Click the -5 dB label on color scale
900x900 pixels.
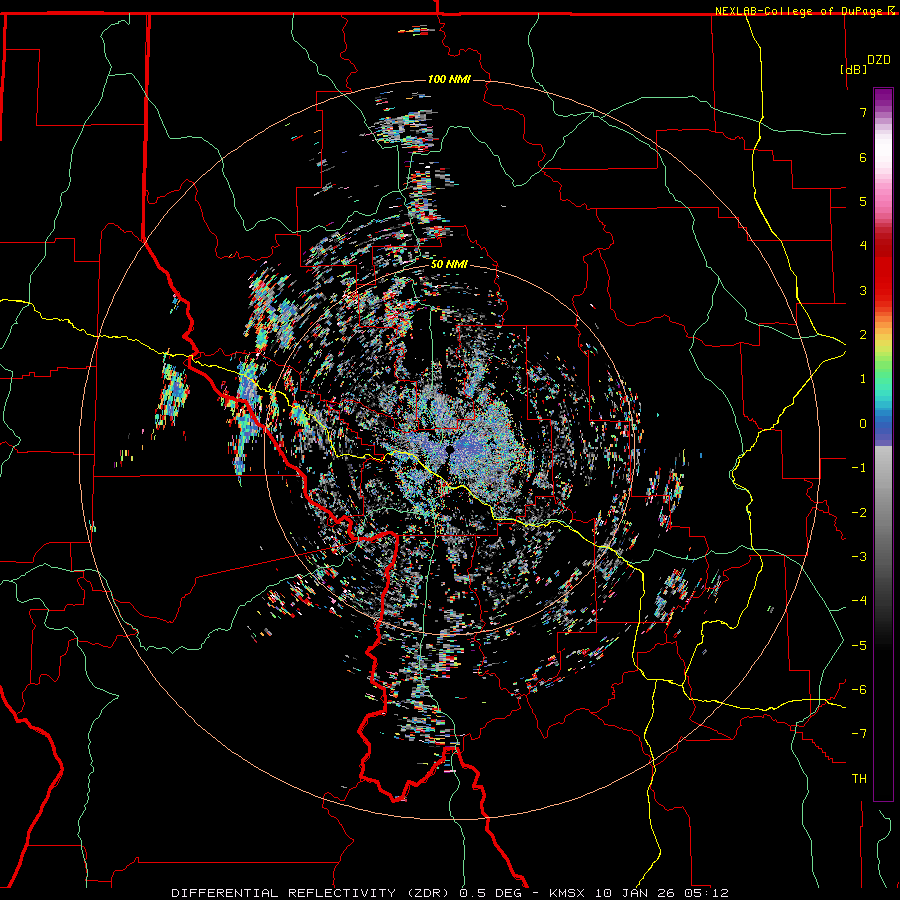coord(859,646)
